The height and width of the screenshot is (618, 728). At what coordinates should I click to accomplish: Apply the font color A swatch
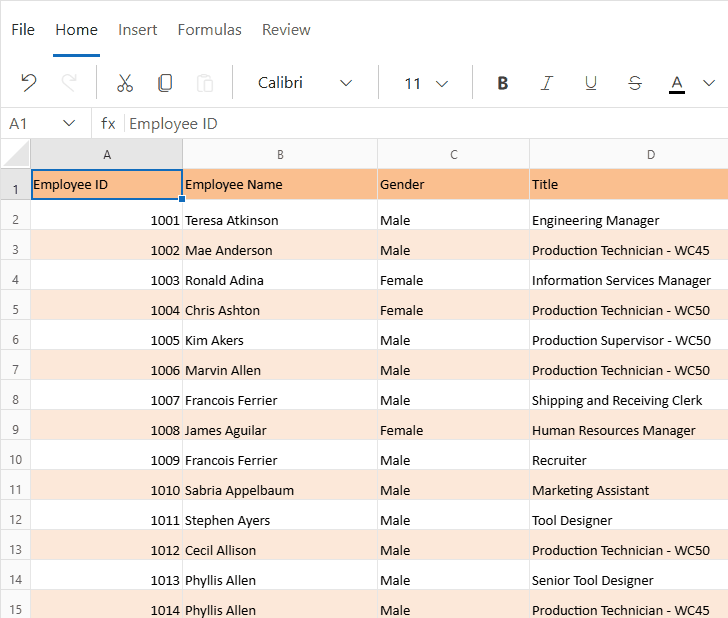677,83
